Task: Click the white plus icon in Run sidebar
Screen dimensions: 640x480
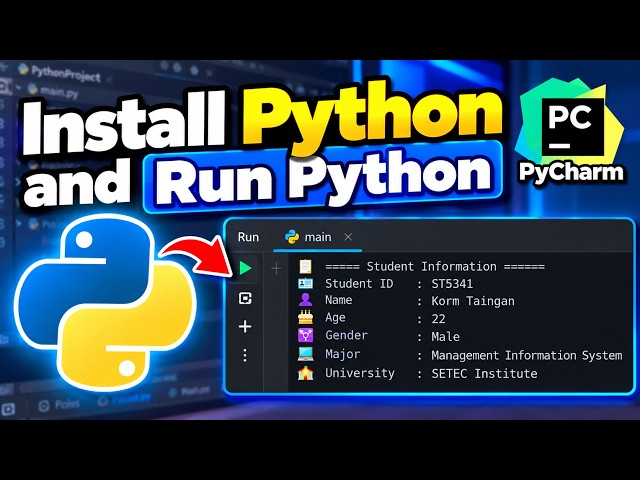Action: (245, 327)
